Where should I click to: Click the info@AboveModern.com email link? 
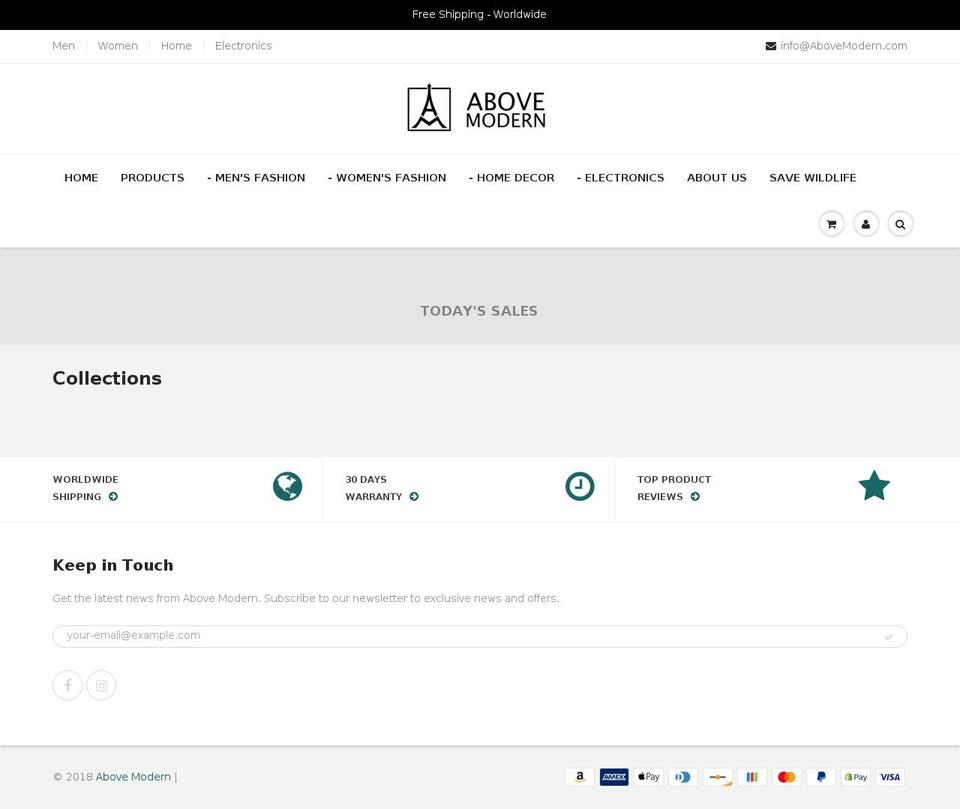coord(844,46)
